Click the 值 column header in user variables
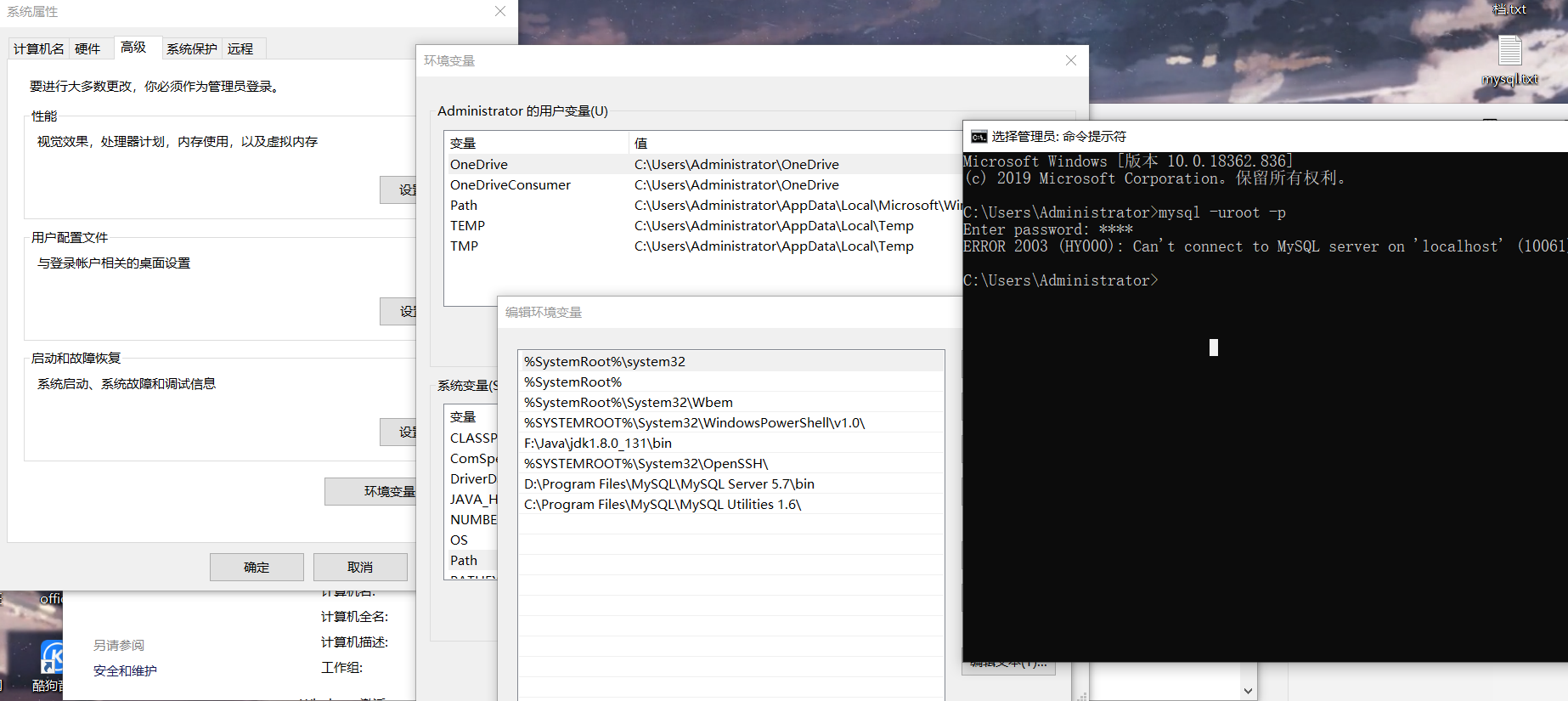This screenshot has width=1568, height=701. [x=795, y=143]
